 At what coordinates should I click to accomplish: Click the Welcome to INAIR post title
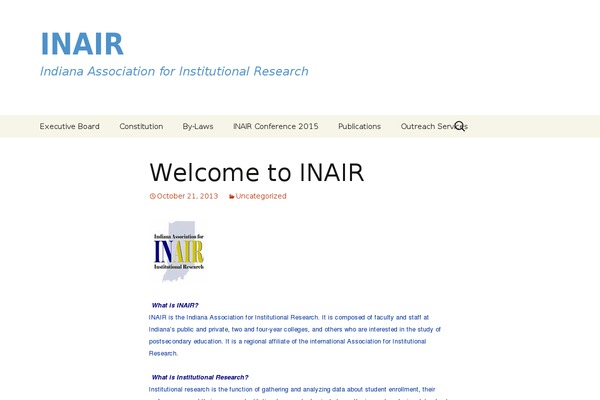coord(256,173)
